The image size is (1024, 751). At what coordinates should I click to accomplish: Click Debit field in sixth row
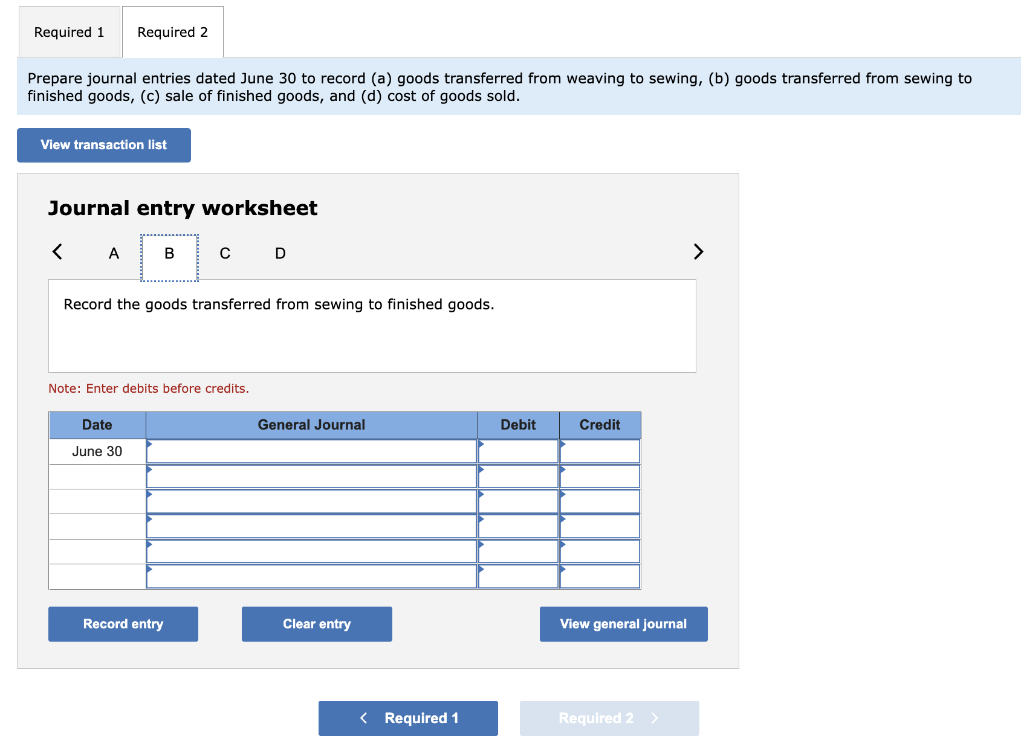click(x=518, y=576)
